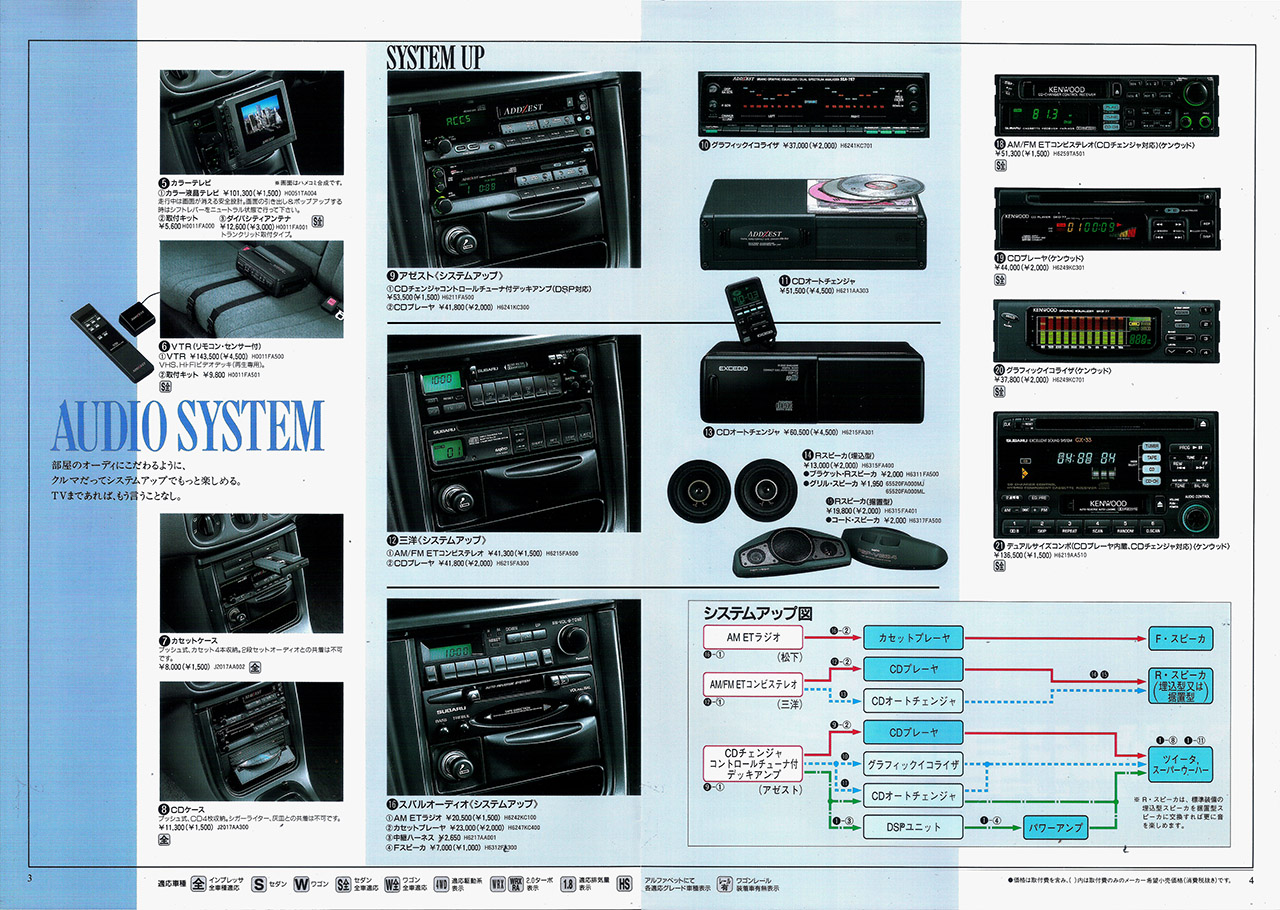Click the パワーアンプ diagram box
The height and width of the screenshot is (910, 1280).
pos(1058,826)
